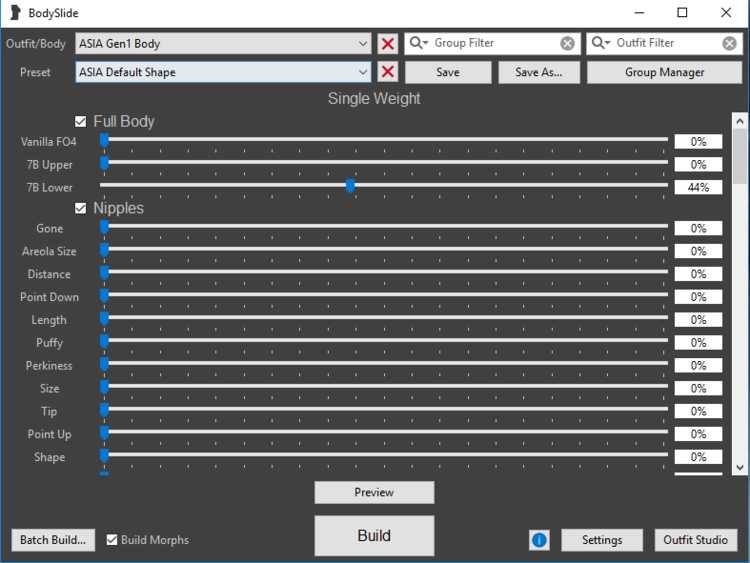This screenshot has height=563, width=750.
Task: Click into the Outfit Filter text field
Action: 667,44
